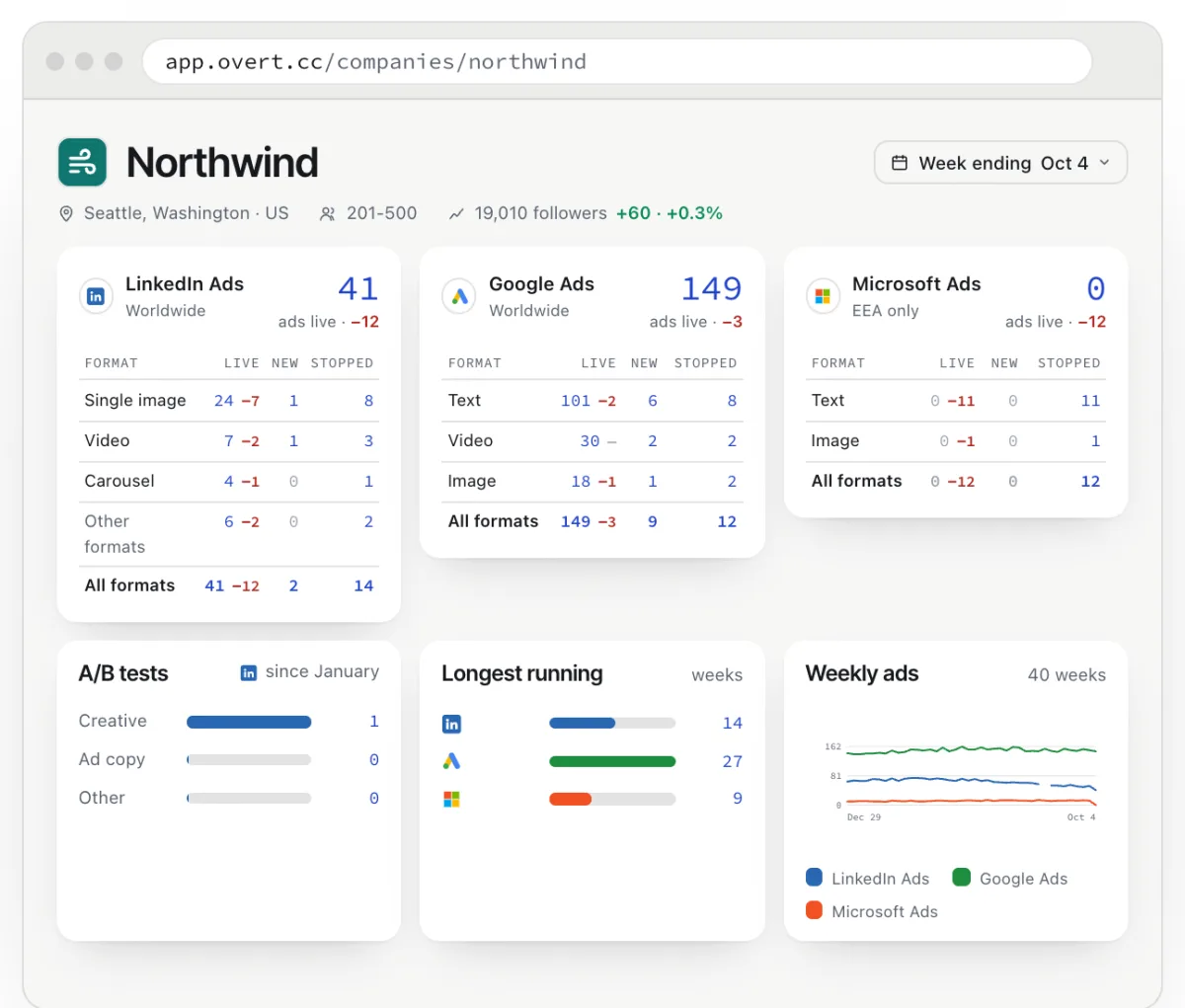The width and height of the screenshot is (1185, 1008).
Task: Click the Longest running heading
Action: [x=522, y=673]
